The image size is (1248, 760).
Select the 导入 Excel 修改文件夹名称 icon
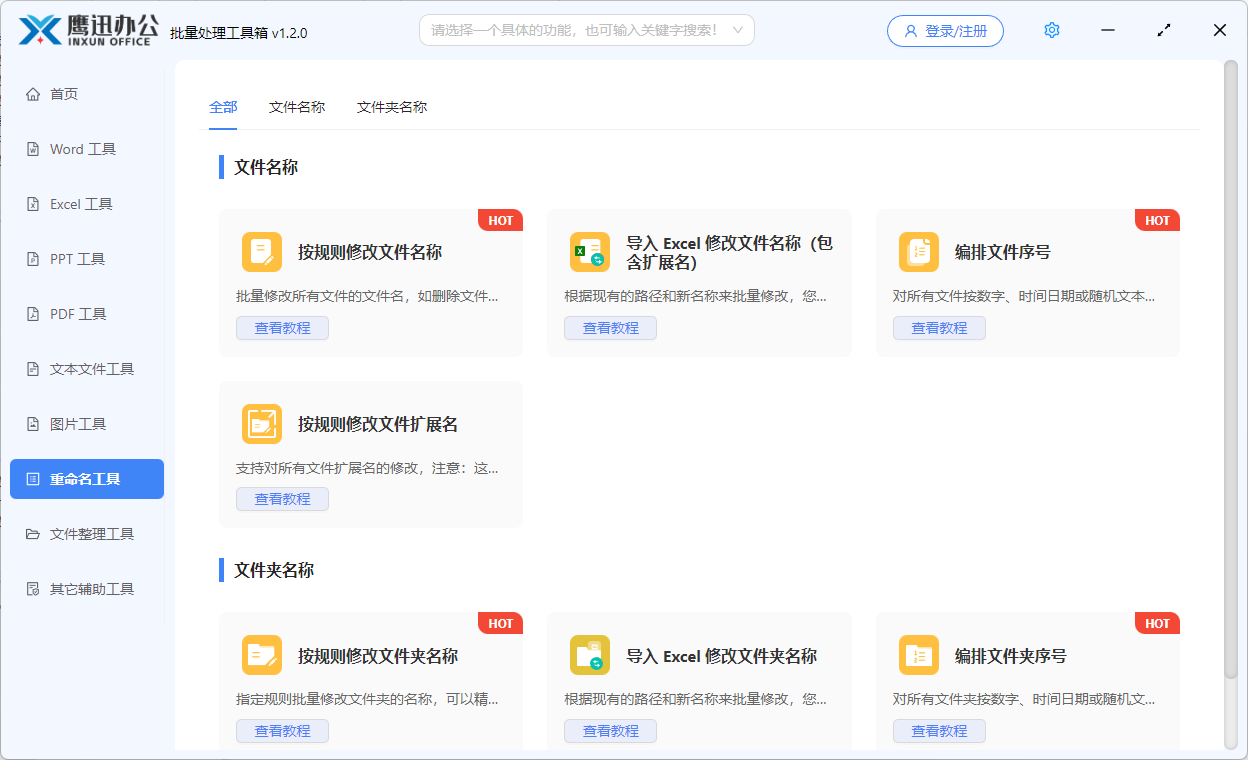[x=590, y=655]
